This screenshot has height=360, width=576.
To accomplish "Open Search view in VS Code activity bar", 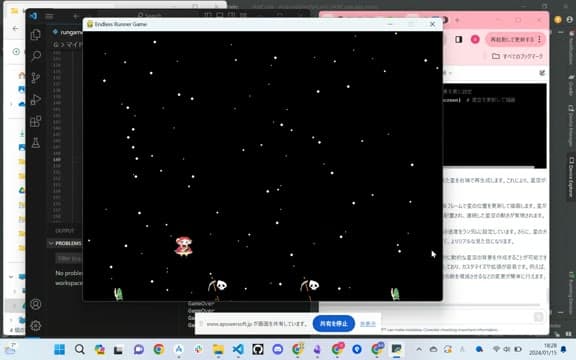I will [36, 56].
